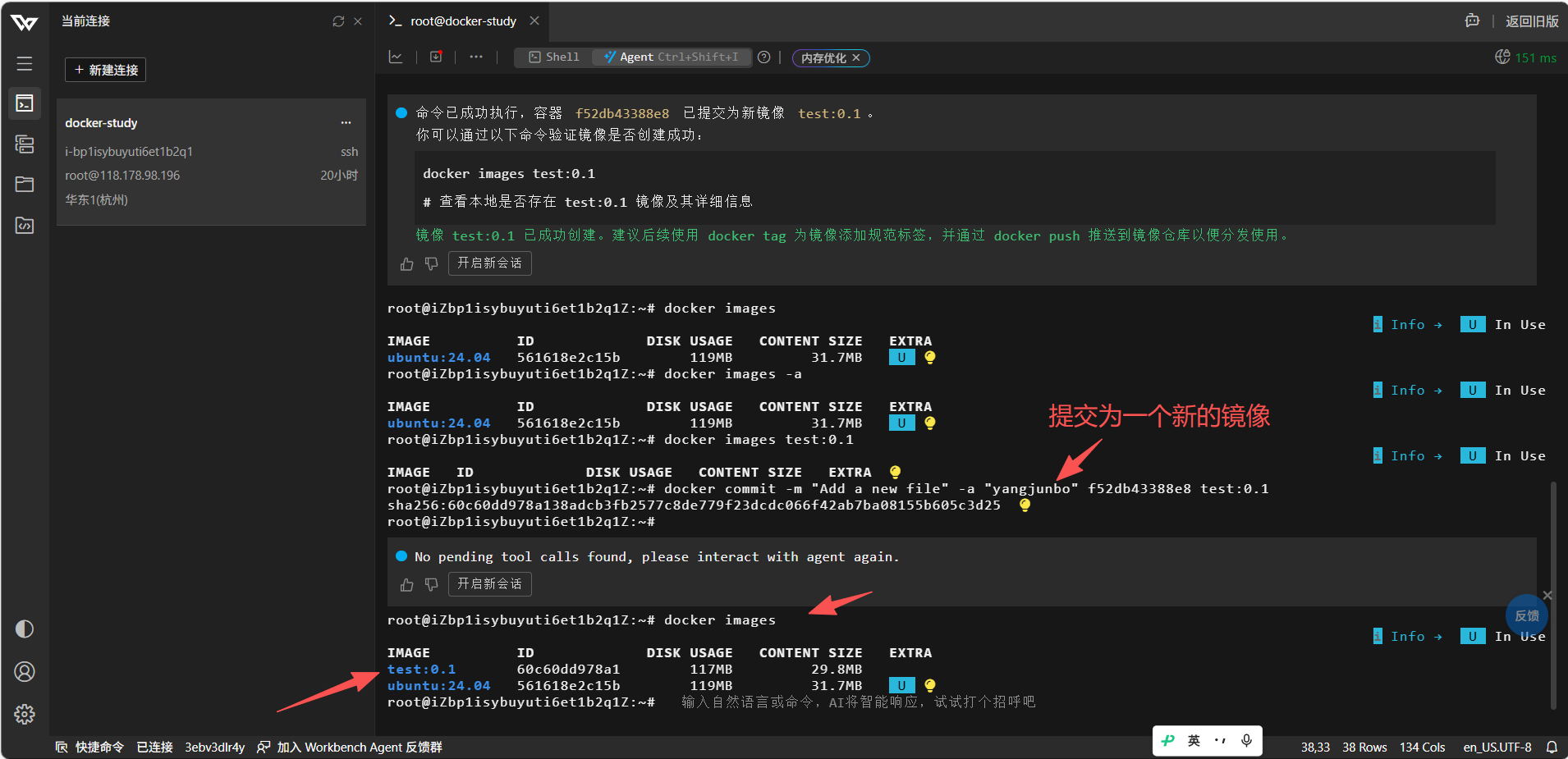
Task: Remove the 内存优化 tag
Action: (x=856, y=57)
